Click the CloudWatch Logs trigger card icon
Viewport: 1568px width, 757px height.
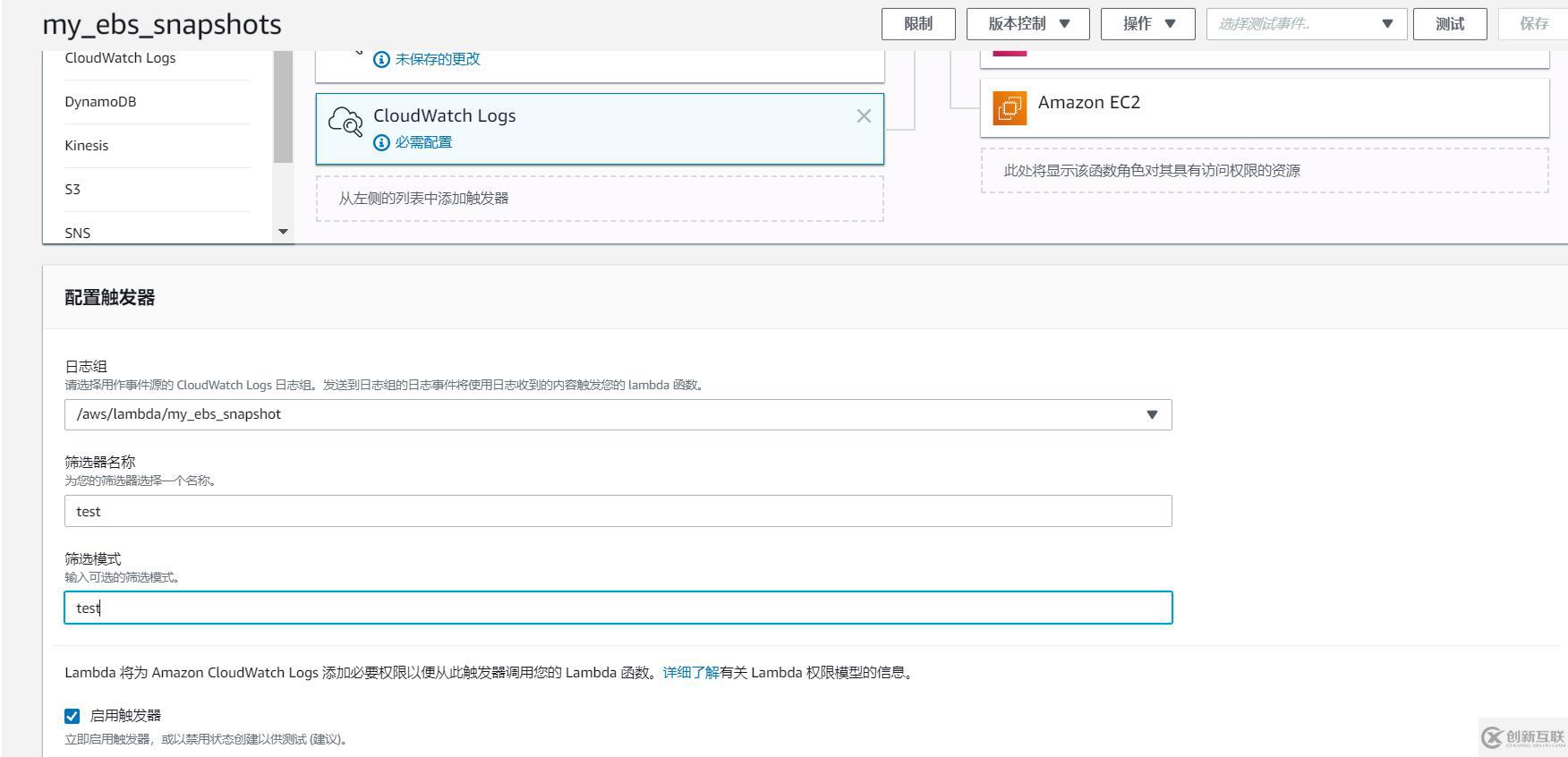345,121
